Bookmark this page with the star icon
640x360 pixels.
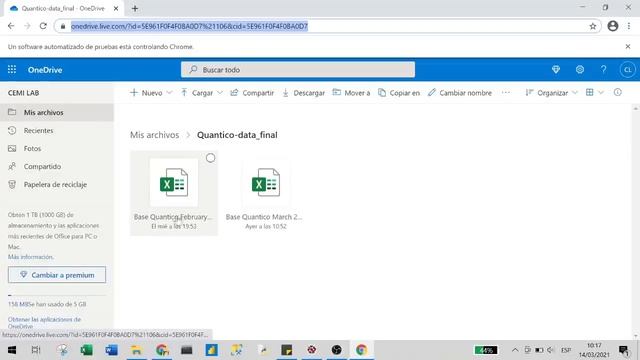click(593, 26)
